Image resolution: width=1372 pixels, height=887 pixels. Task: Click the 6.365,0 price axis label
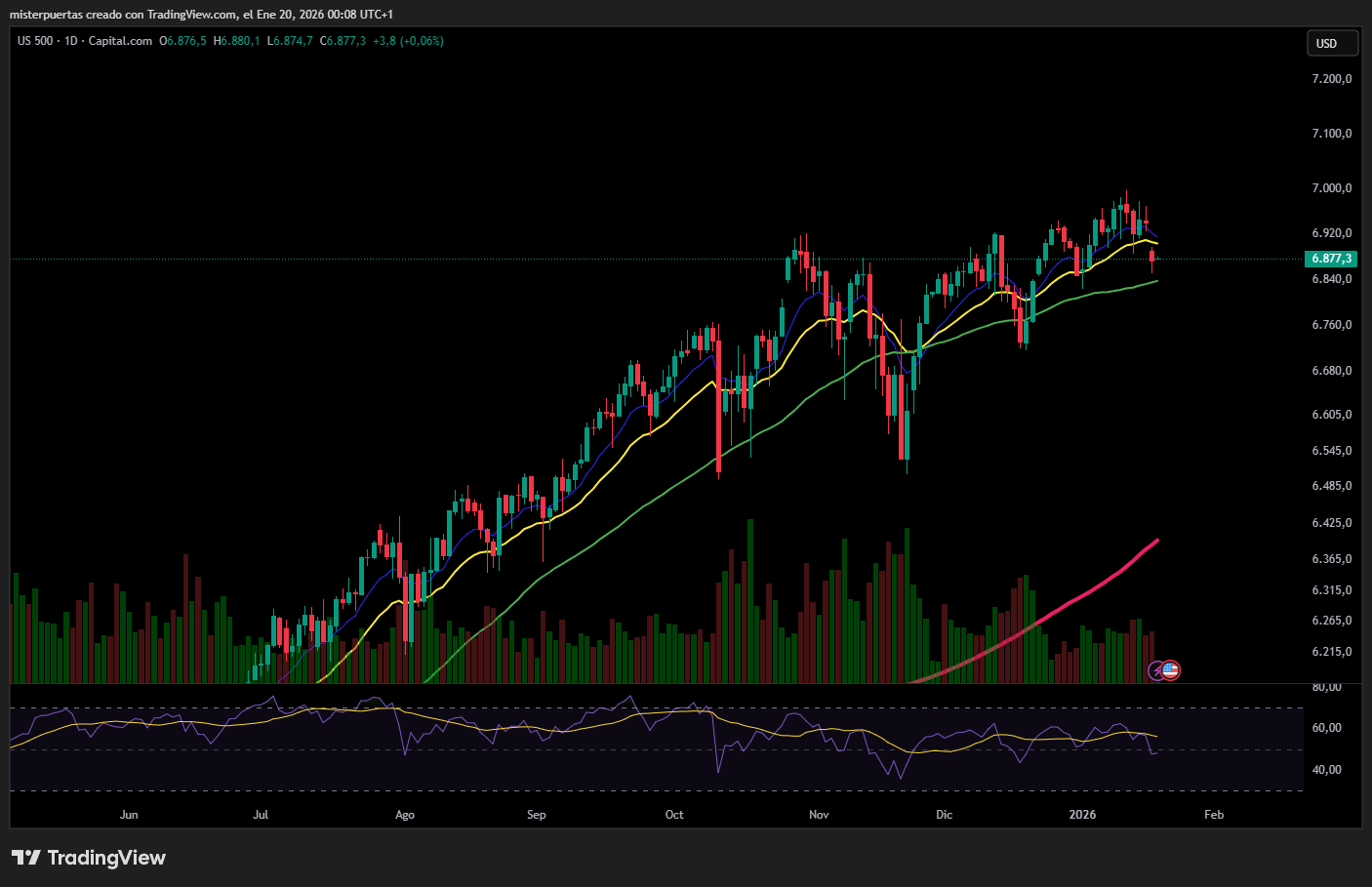pyautogui.click(x=1332, y=559)
